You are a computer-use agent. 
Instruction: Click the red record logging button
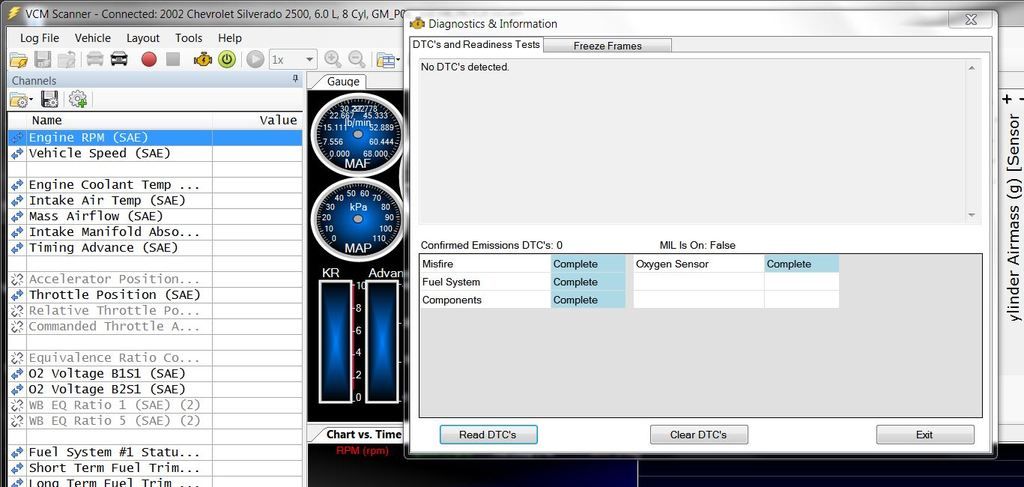tap(149, 59)
